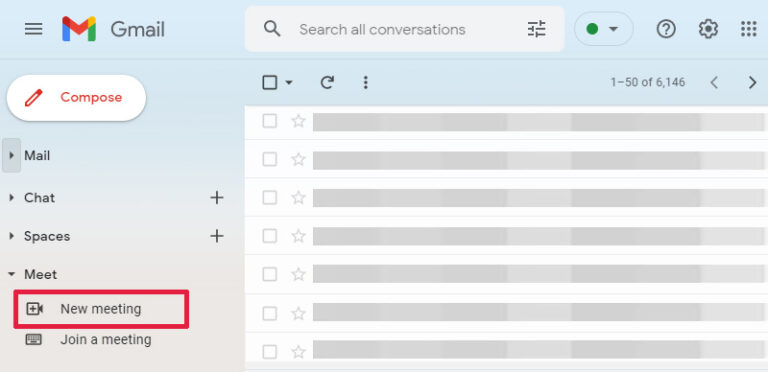Image resolution: width=768 pixels, height=372 pixels.
Task: Check the fourth email row checkbox
Action: pos(269,236)
